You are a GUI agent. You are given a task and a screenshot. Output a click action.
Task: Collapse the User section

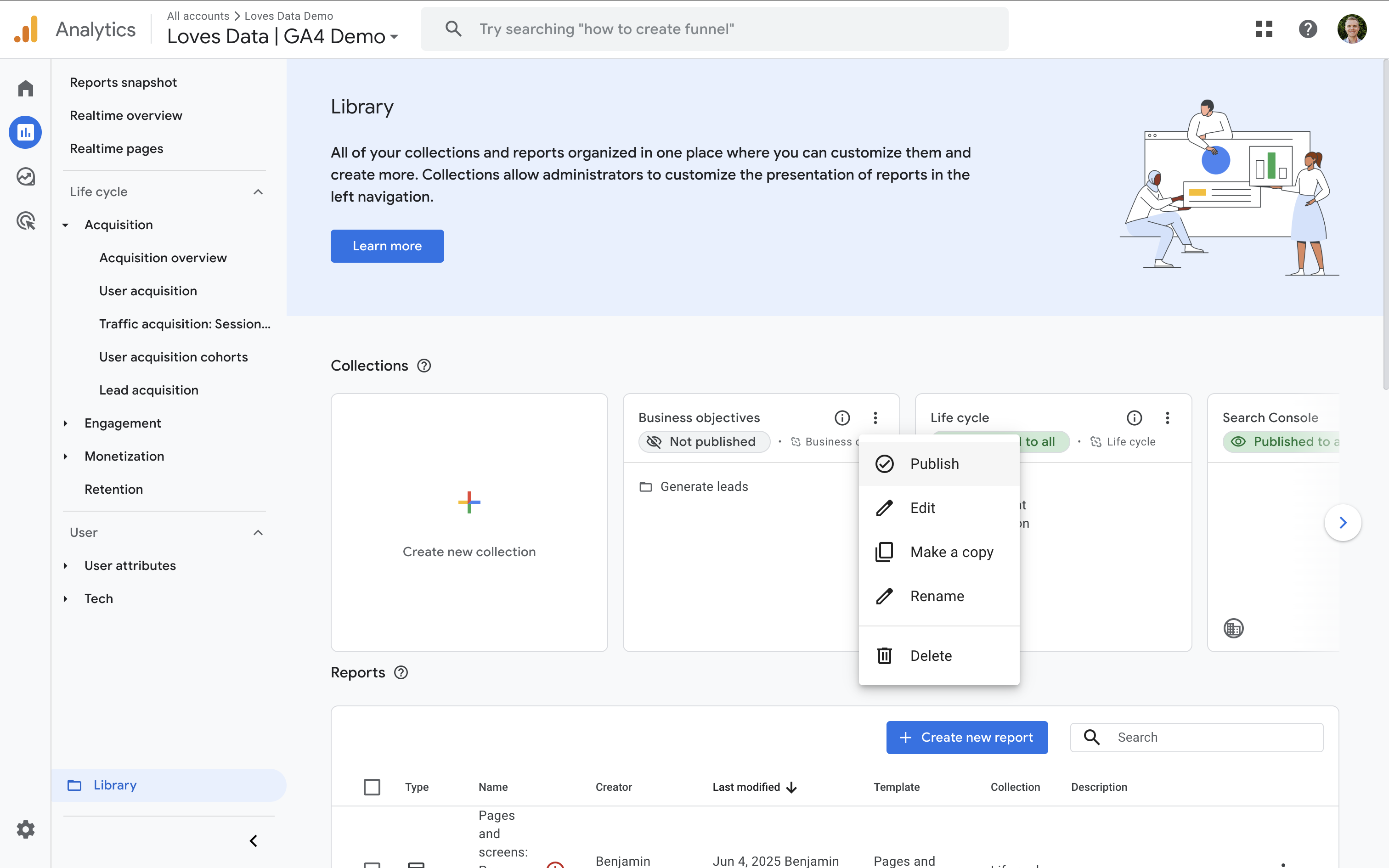pyautogui.click(x=258, y=533)
